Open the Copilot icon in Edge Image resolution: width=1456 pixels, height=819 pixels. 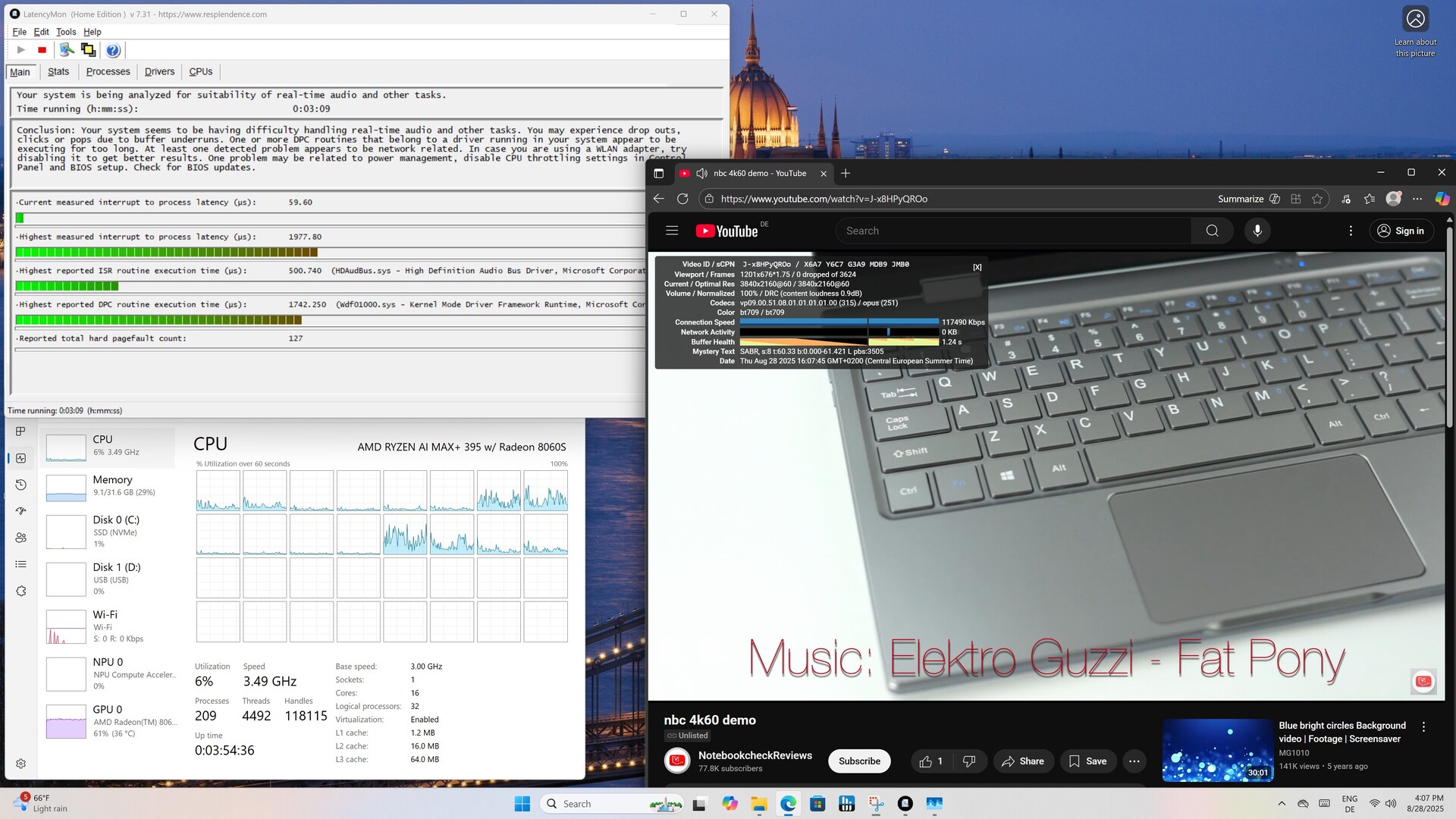tap(1442, 199)
